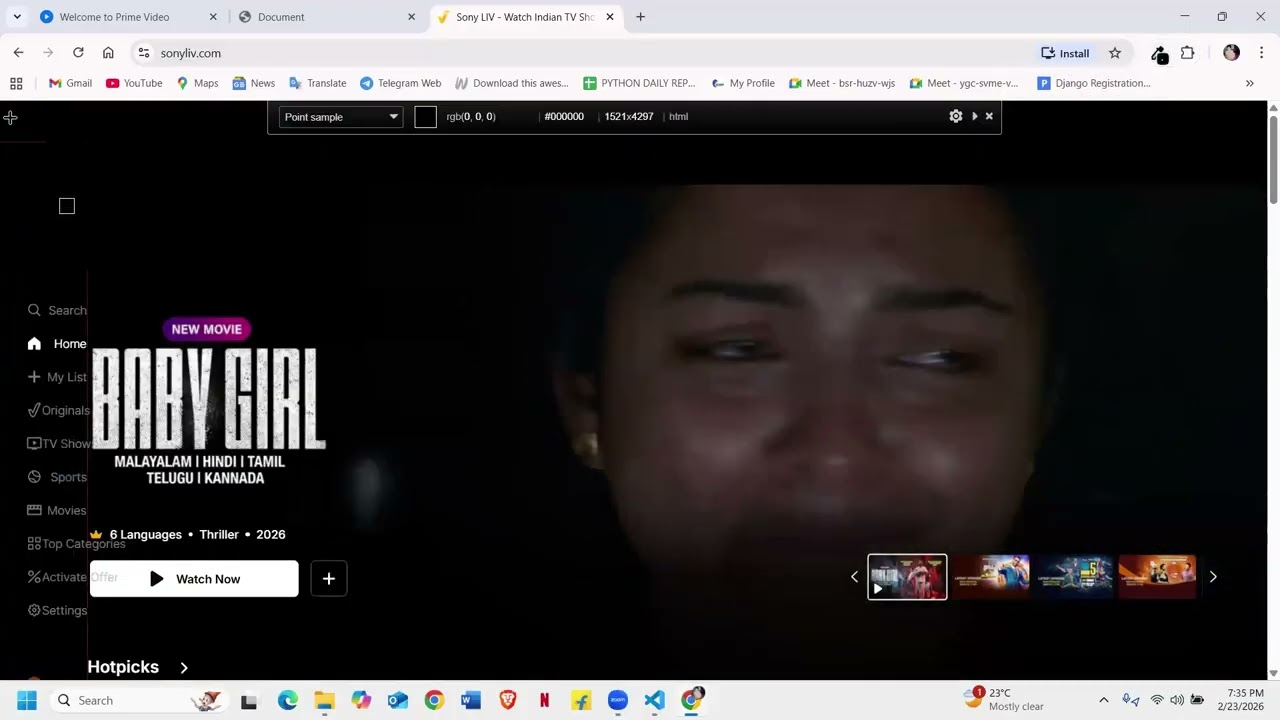Open Top Categories icon in sidebar
Viewport: 1280px width, 720px height.
click(34, 544)
